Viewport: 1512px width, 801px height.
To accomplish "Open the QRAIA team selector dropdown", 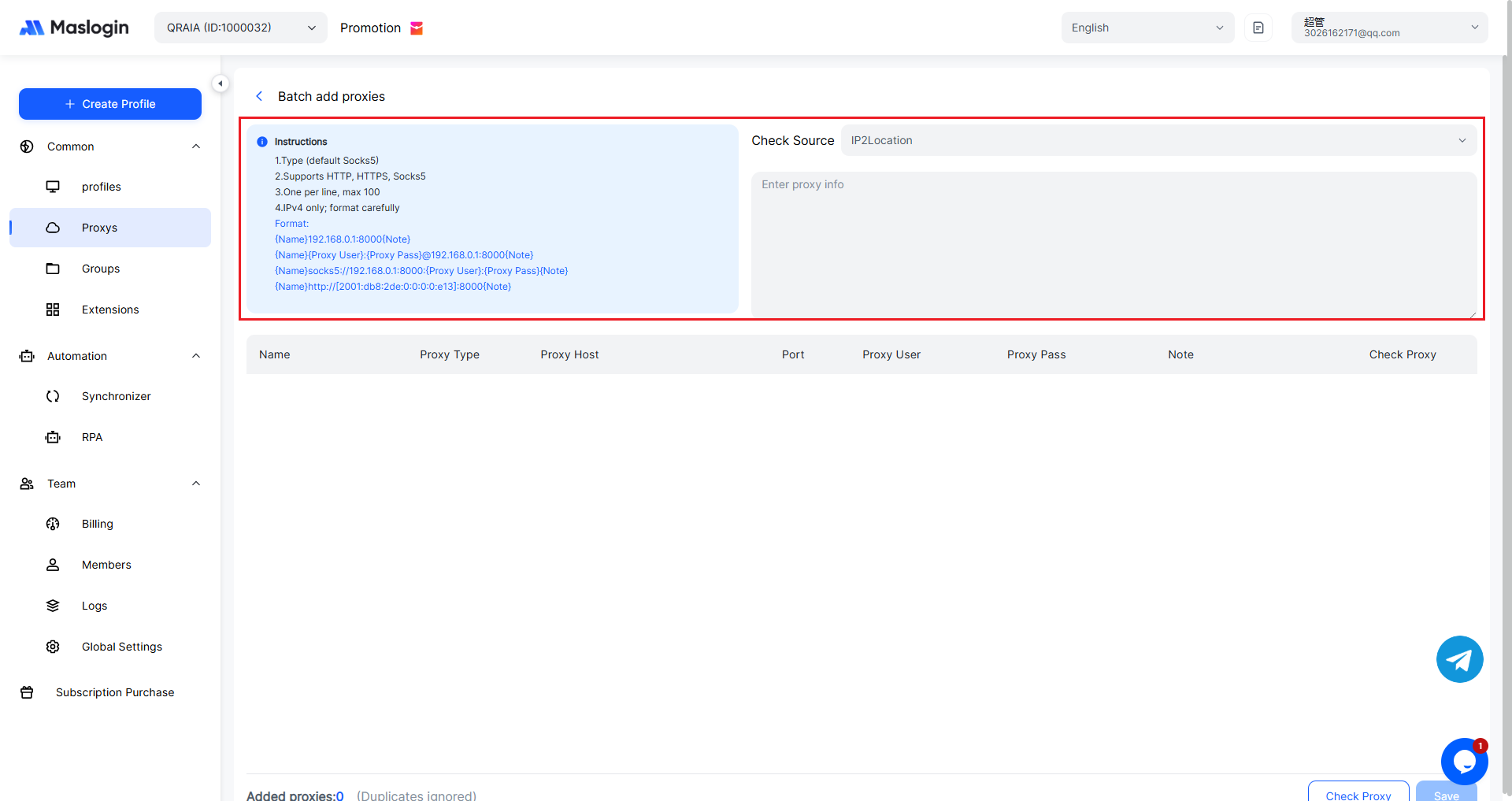I will tap(240, 28).
